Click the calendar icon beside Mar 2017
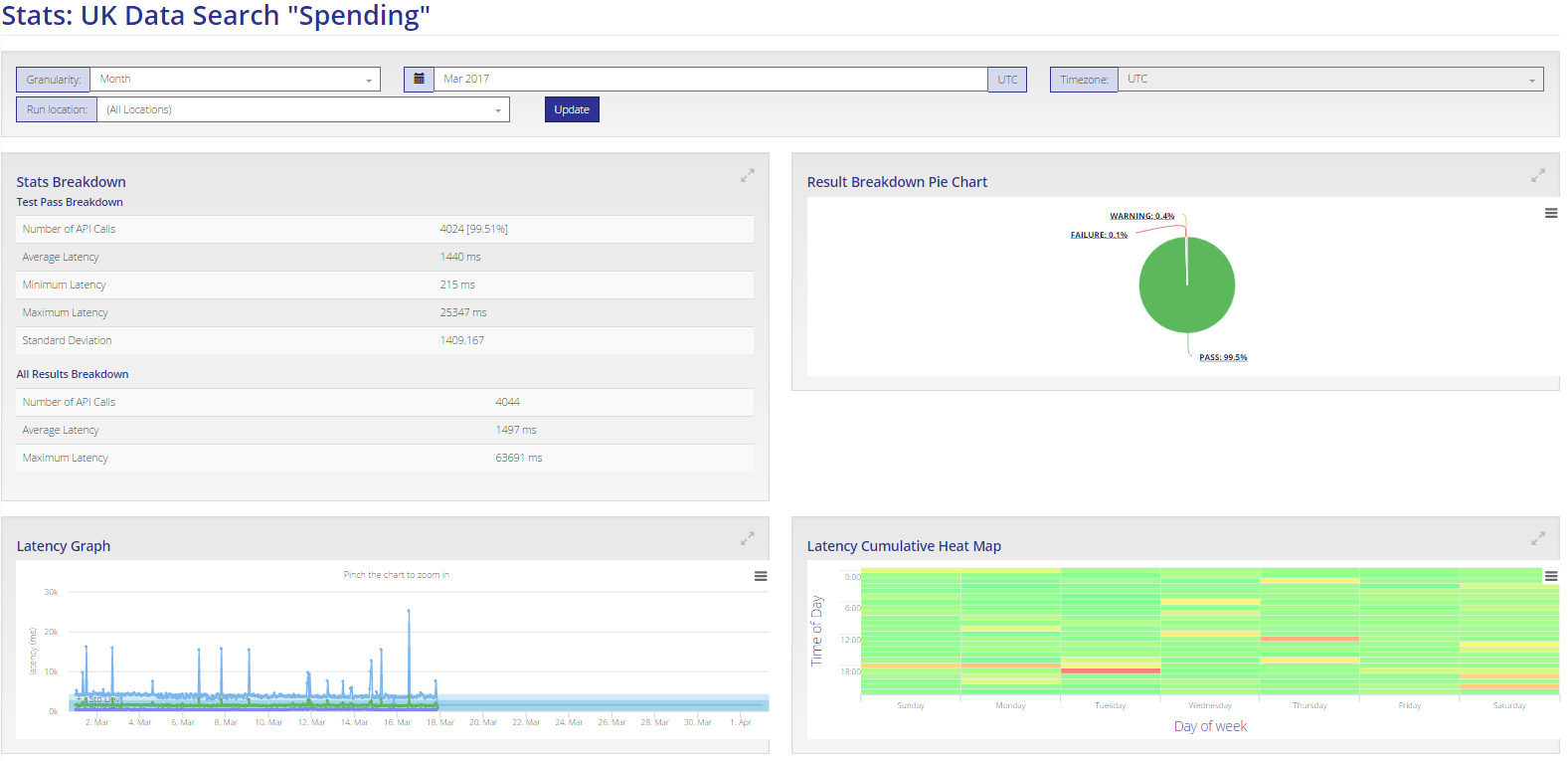The image size is (1568, 761). pos(419,80)
